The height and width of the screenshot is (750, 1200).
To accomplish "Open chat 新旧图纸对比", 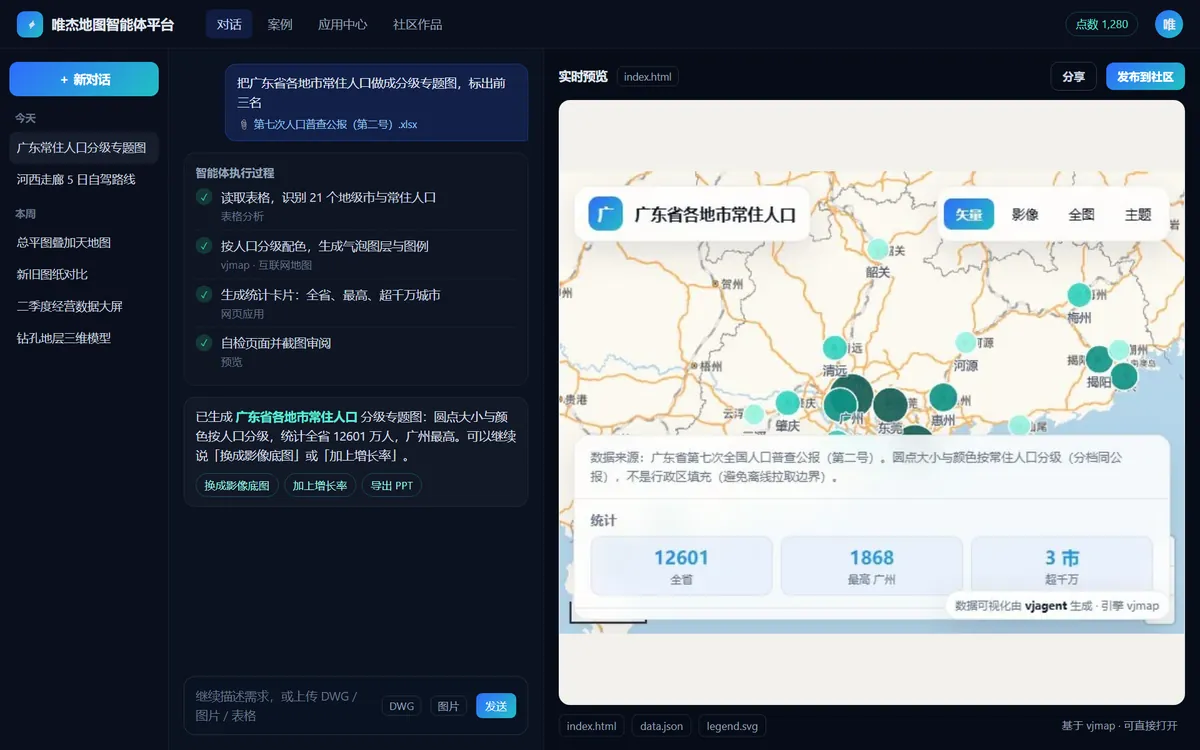I will pos(84,274).
